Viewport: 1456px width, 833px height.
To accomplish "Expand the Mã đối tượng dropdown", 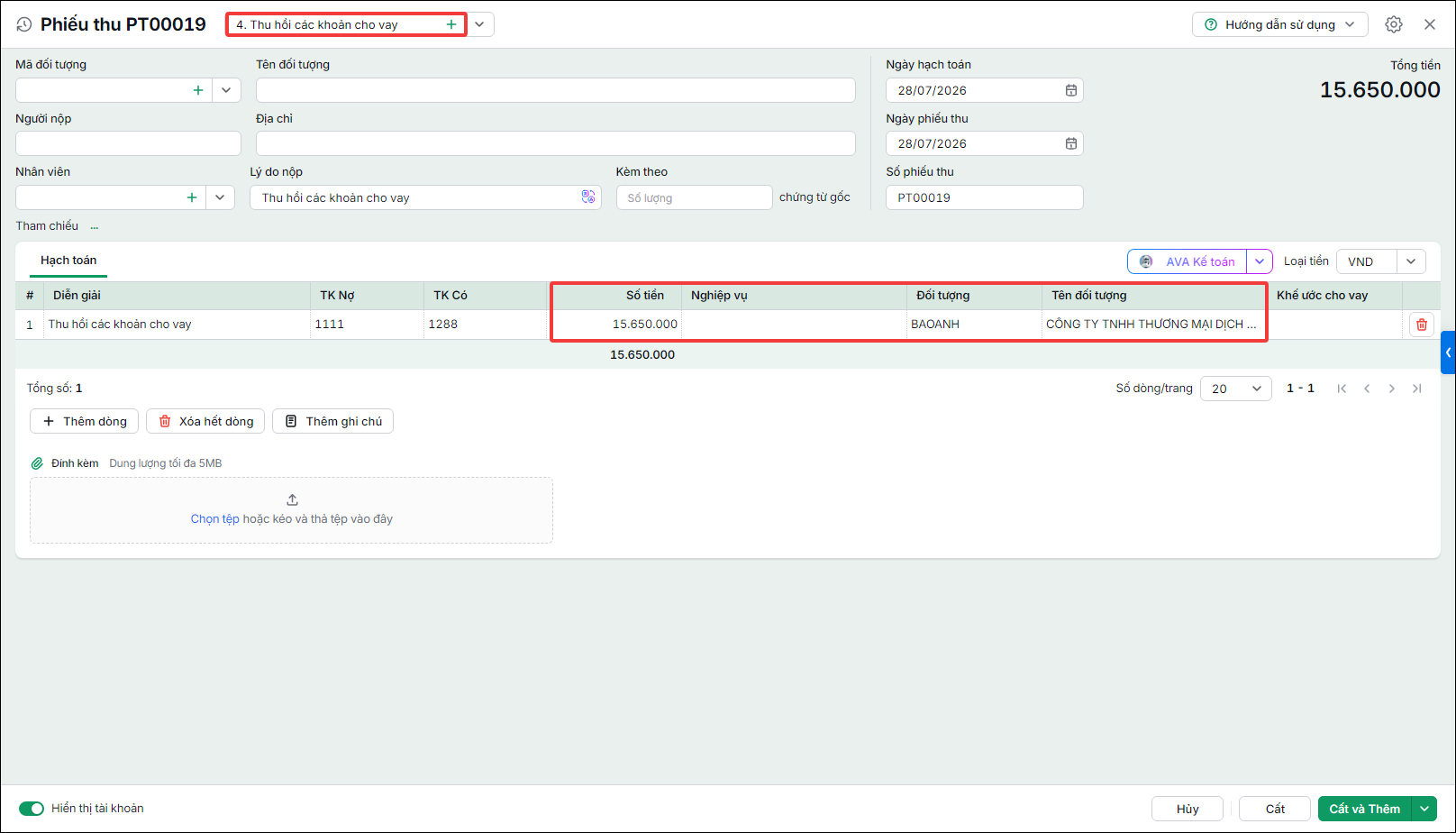I will coord(226,90).
